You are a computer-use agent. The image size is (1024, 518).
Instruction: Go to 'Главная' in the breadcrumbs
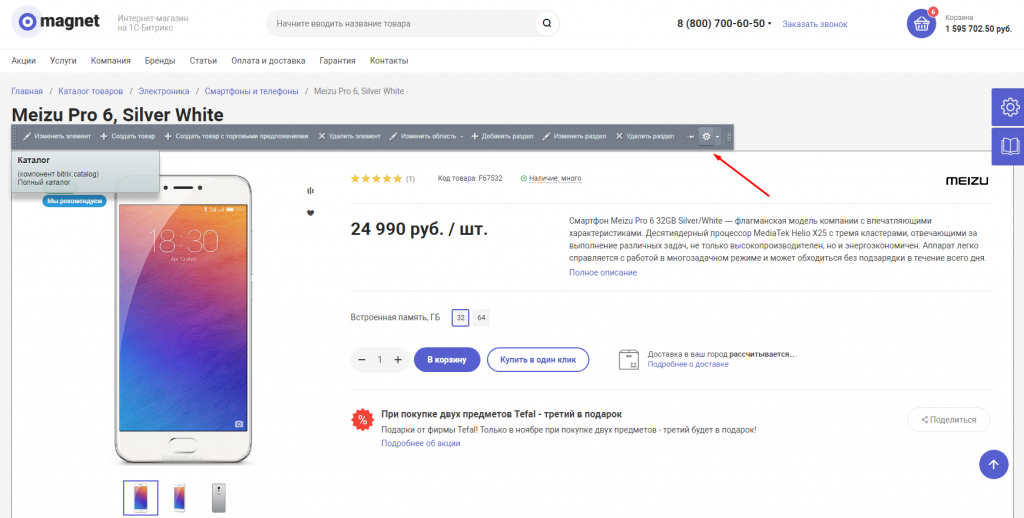click(x=27, y=91)
